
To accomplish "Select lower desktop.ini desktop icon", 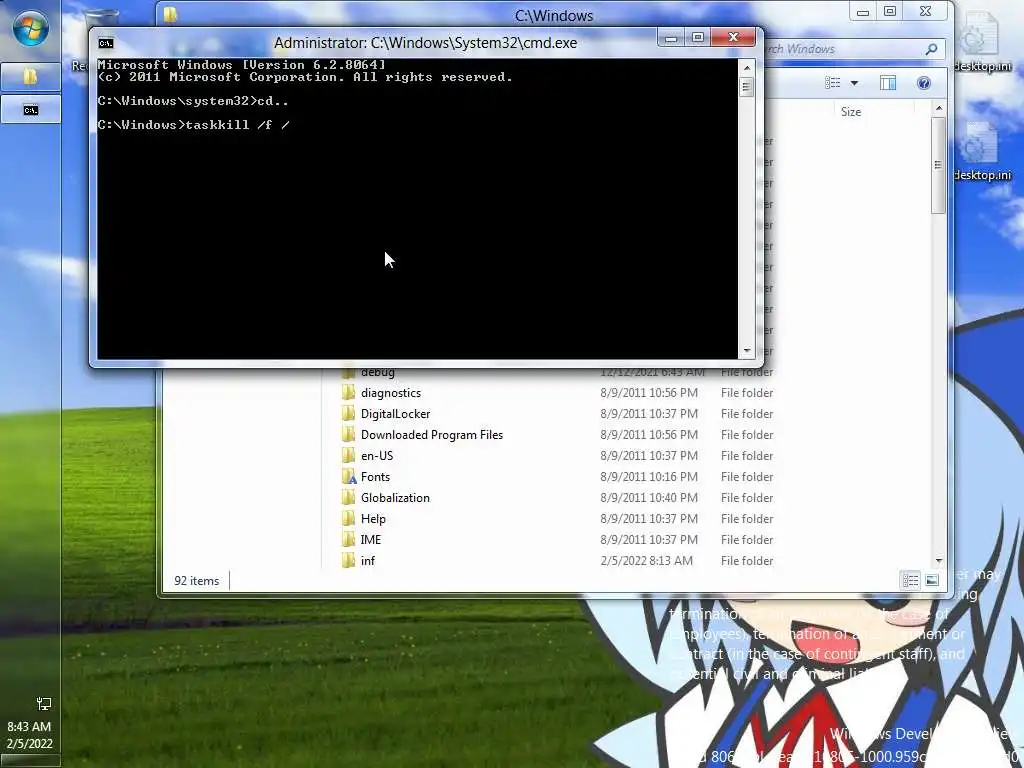I will [x=981, y=152].
